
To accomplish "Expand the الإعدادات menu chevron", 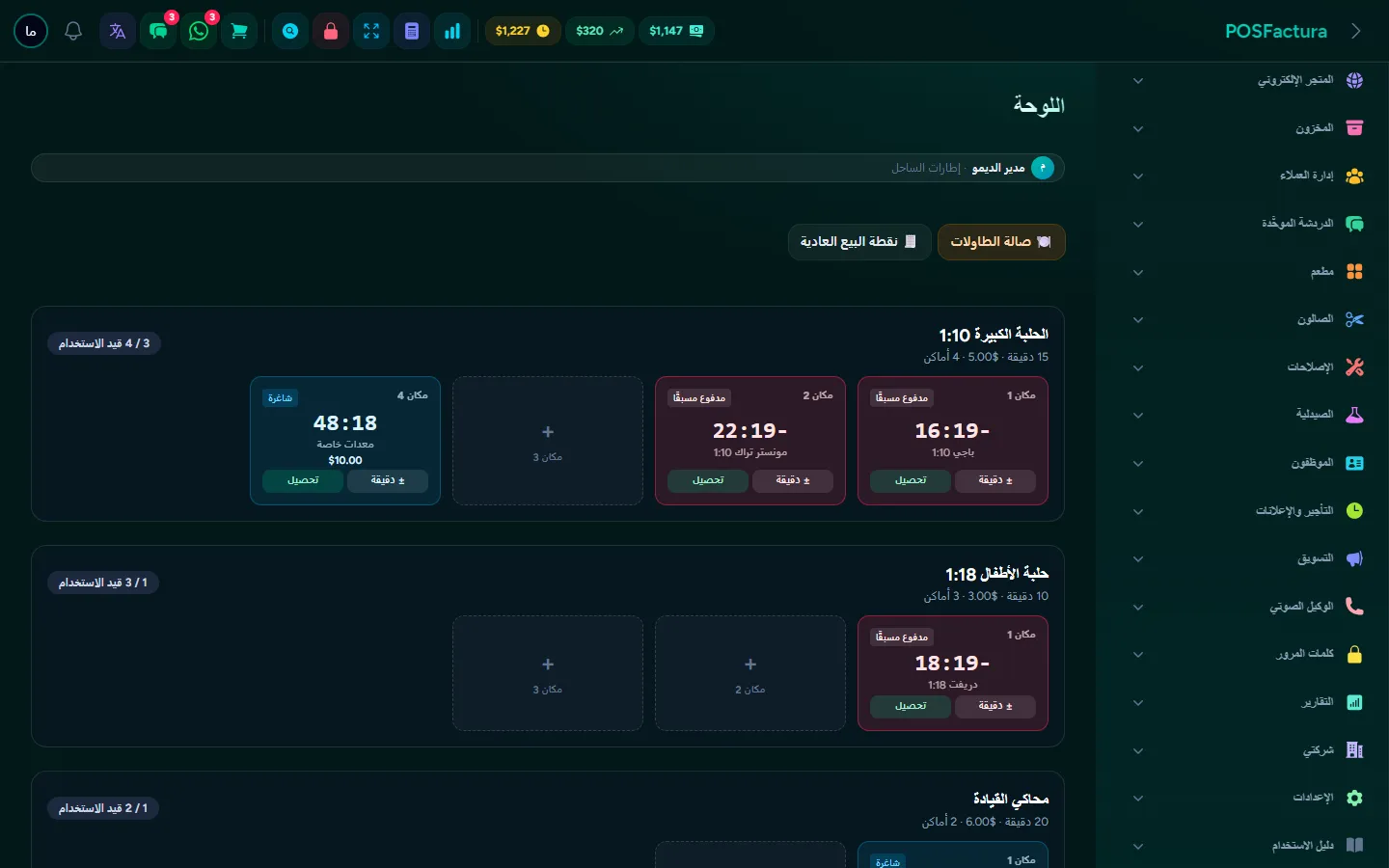I will [1138, 799].
